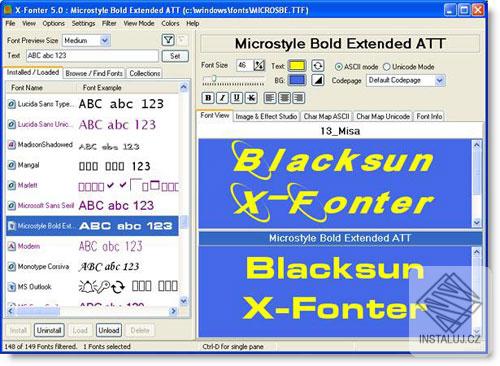Viewport: 500px width, 366px height.
Task: Open the Codepage dropdown
Action: 439,80
